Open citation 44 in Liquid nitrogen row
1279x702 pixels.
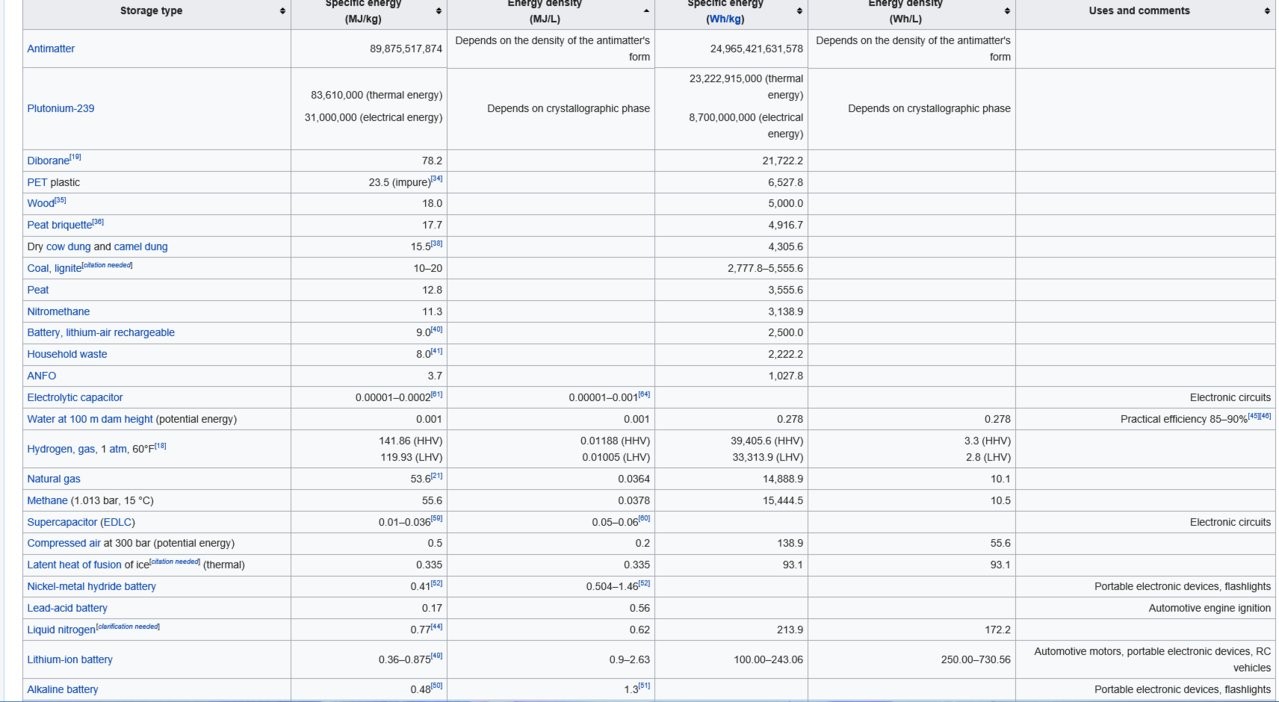pos(436,626)
